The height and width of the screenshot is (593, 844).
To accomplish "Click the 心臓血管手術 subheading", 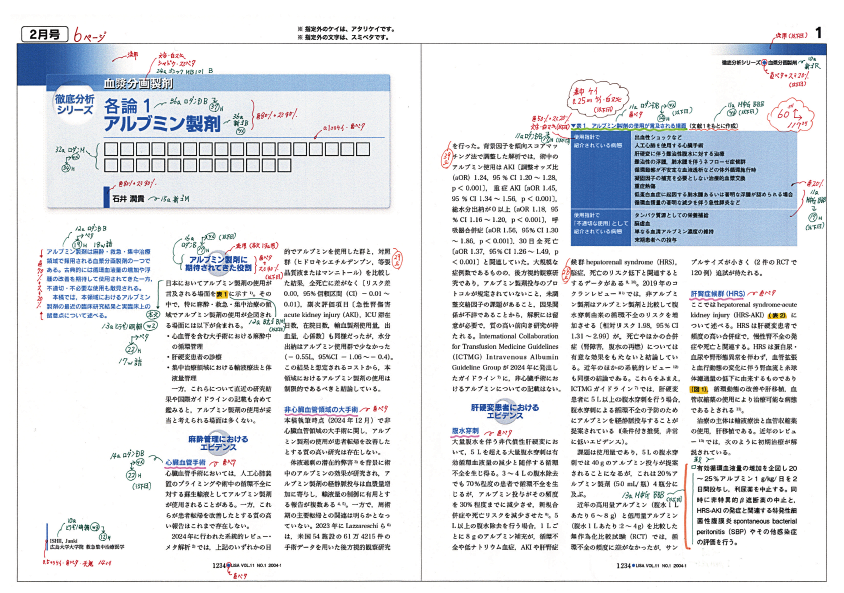I will pos(184,462).
